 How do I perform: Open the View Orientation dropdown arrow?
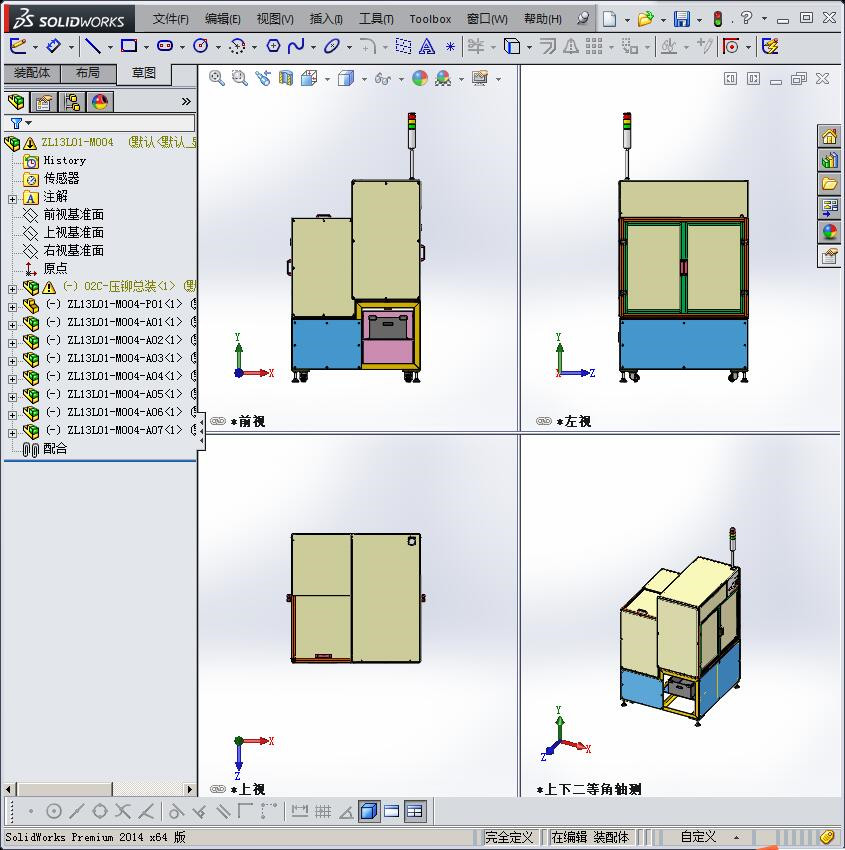327,80
